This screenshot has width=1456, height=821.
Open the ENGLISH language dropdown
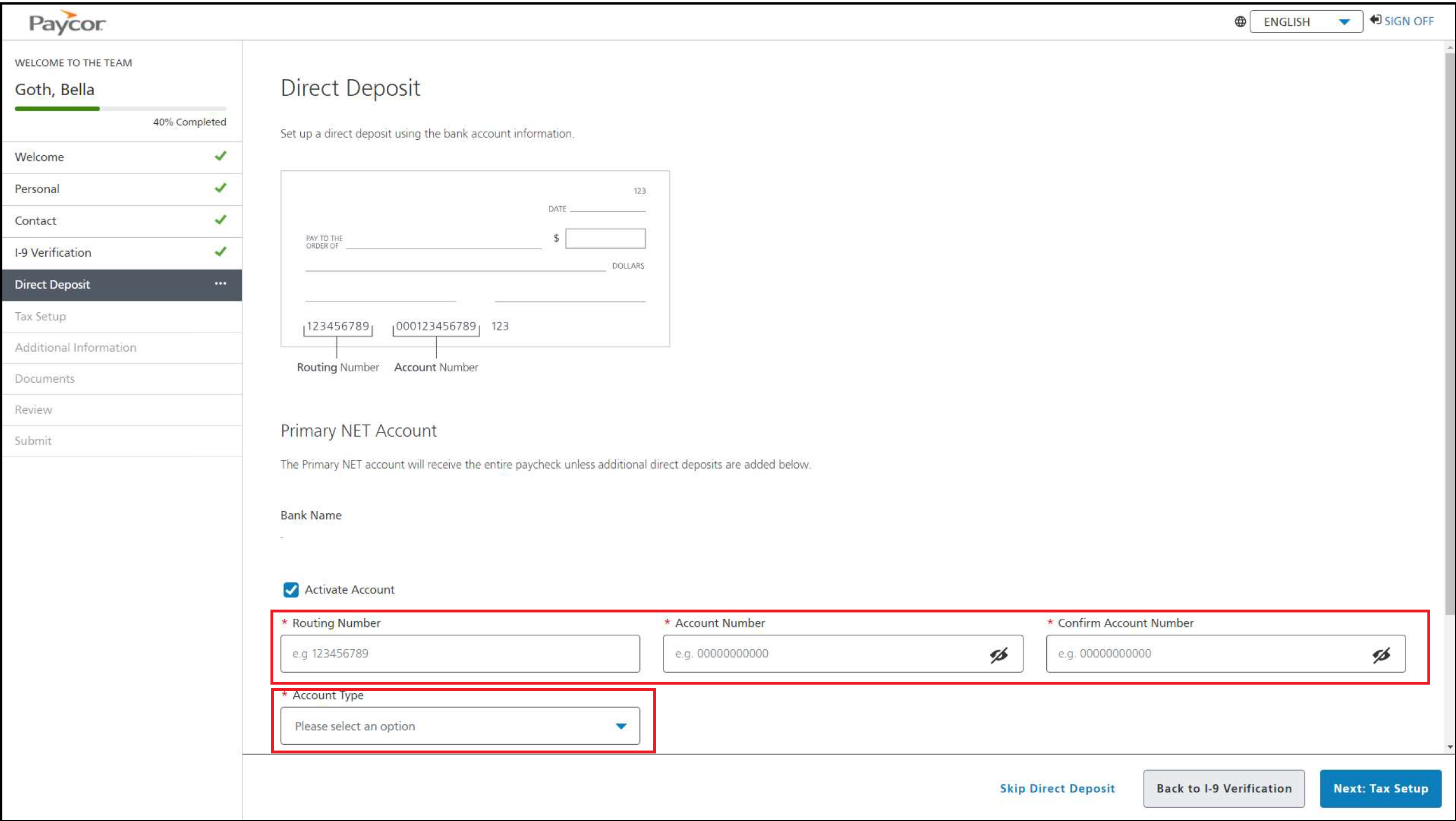(x=1305, y=22)
